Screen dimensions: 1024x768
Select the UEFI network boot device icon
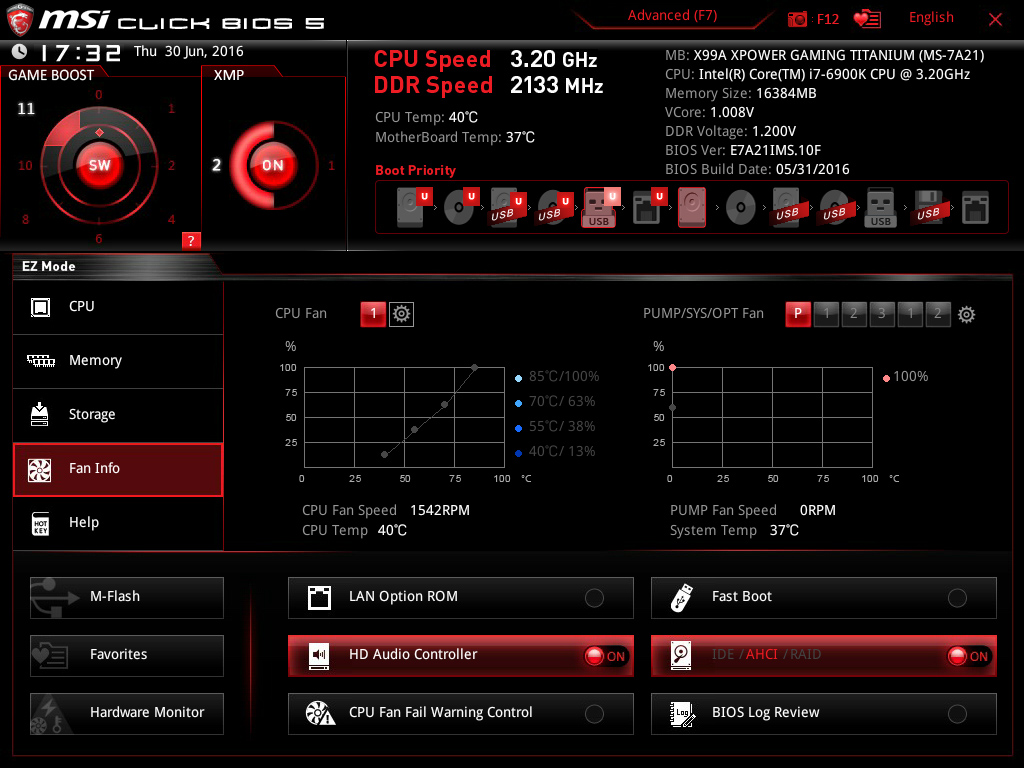click(649, 207)
